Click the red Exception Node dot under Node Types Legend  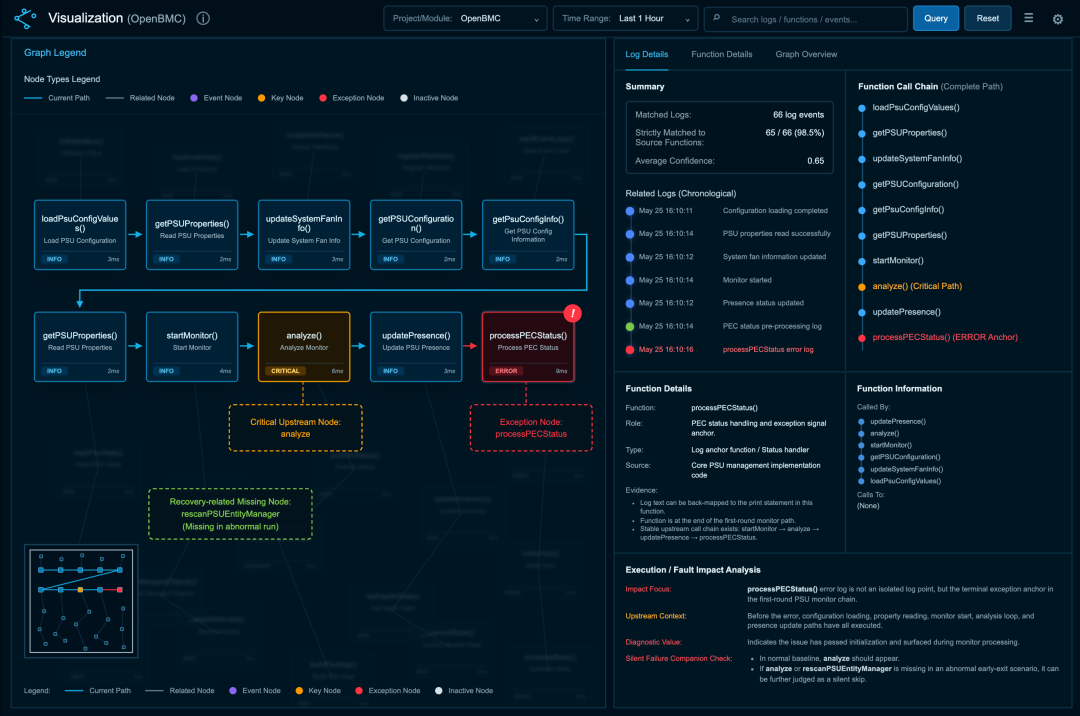[323, 98]
